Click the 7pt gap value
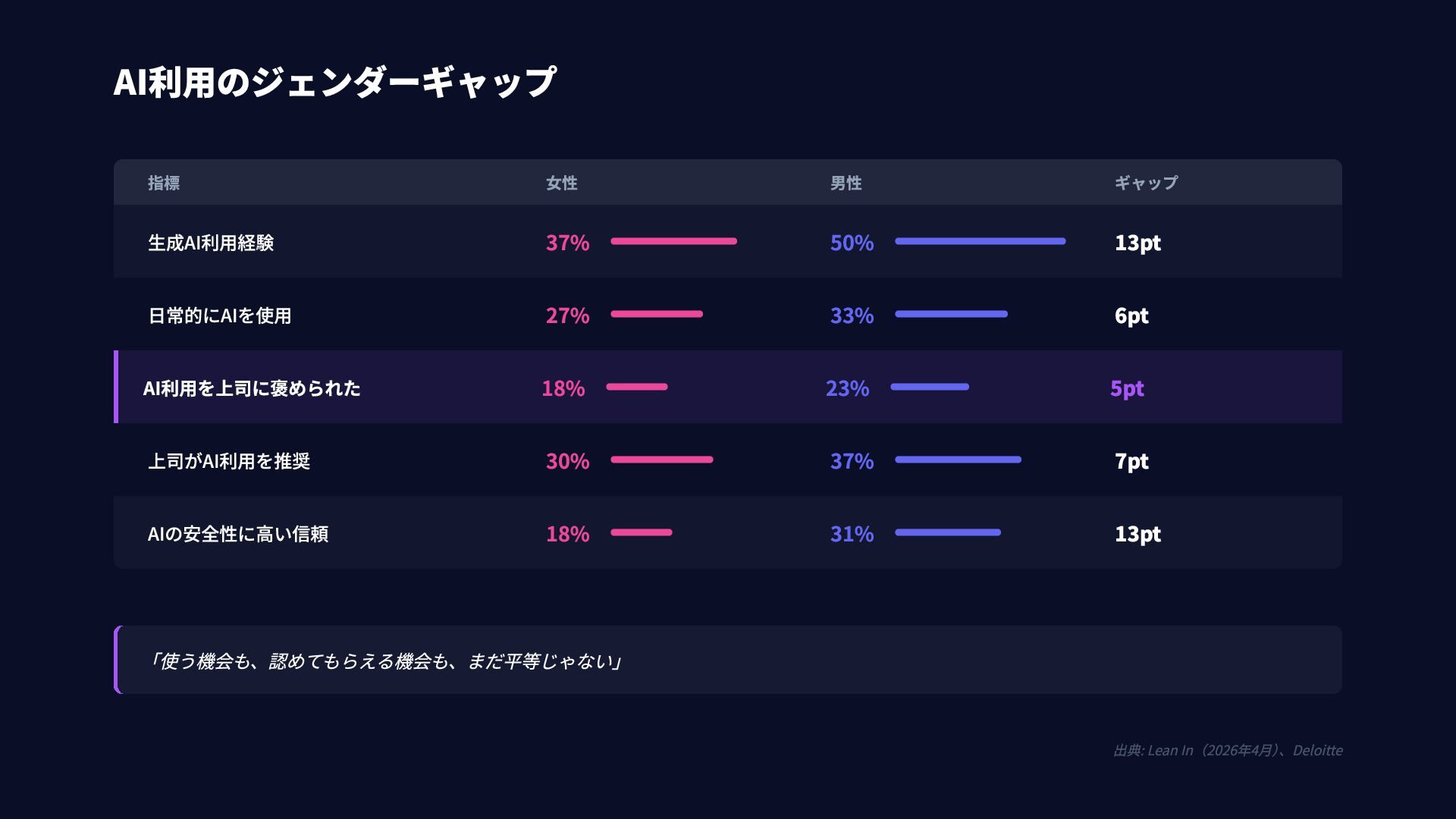1456x819 pixels. 1131,461
